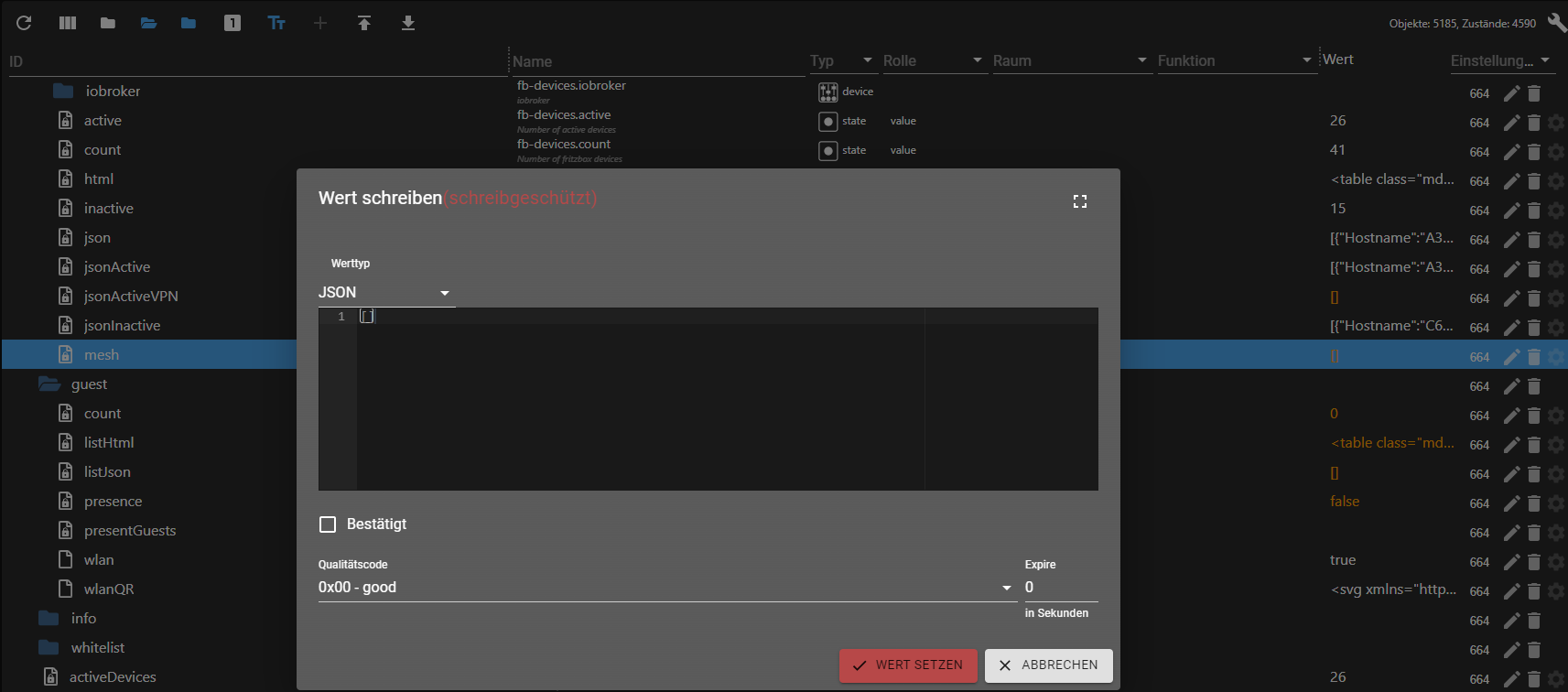Screen dimensions: 1568x692
Task: Collapse all folders via closed-folder icon
Action: point(108,23)
